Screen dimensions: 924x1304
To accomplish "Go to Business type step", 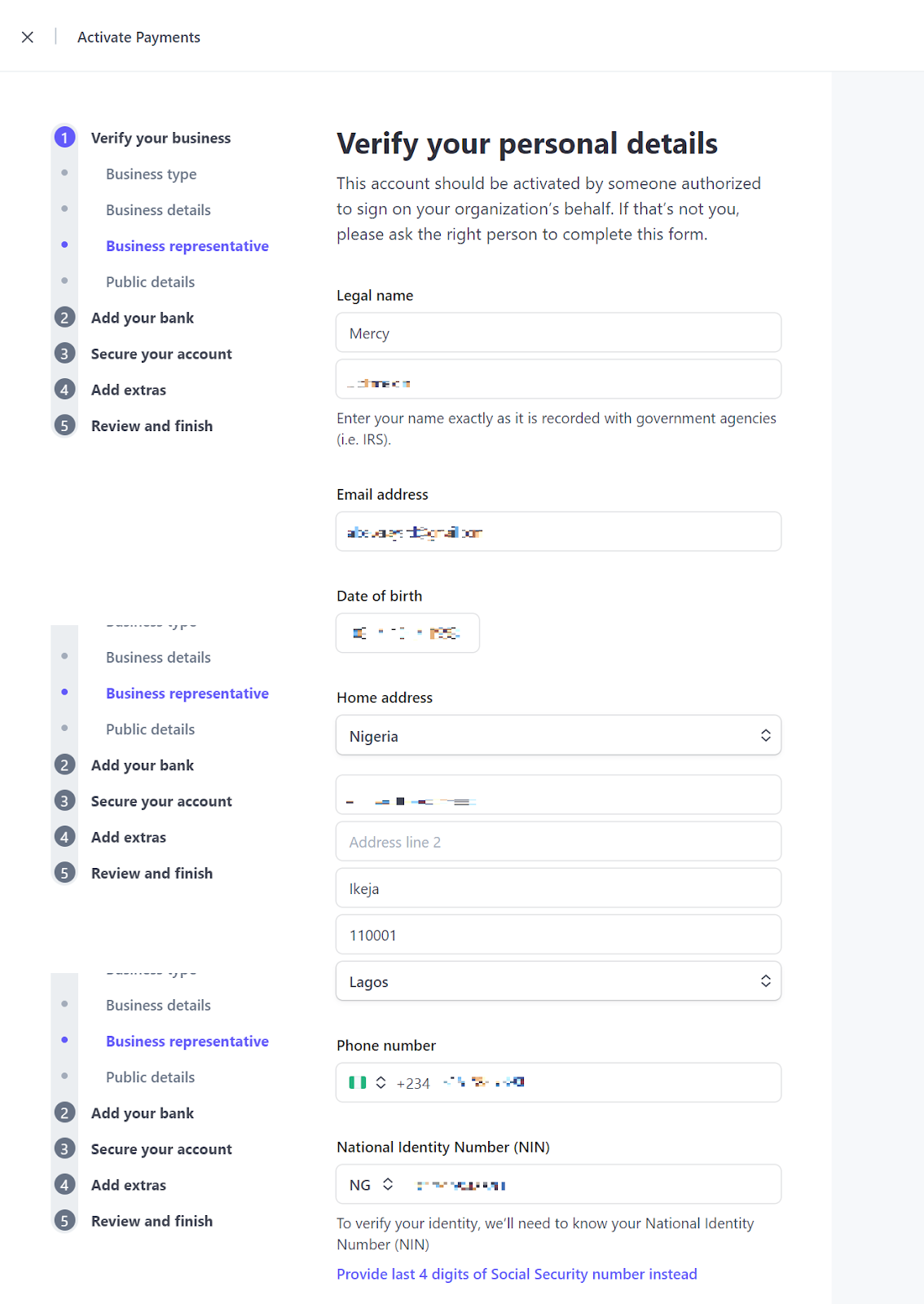I will [x=151, y=174].
